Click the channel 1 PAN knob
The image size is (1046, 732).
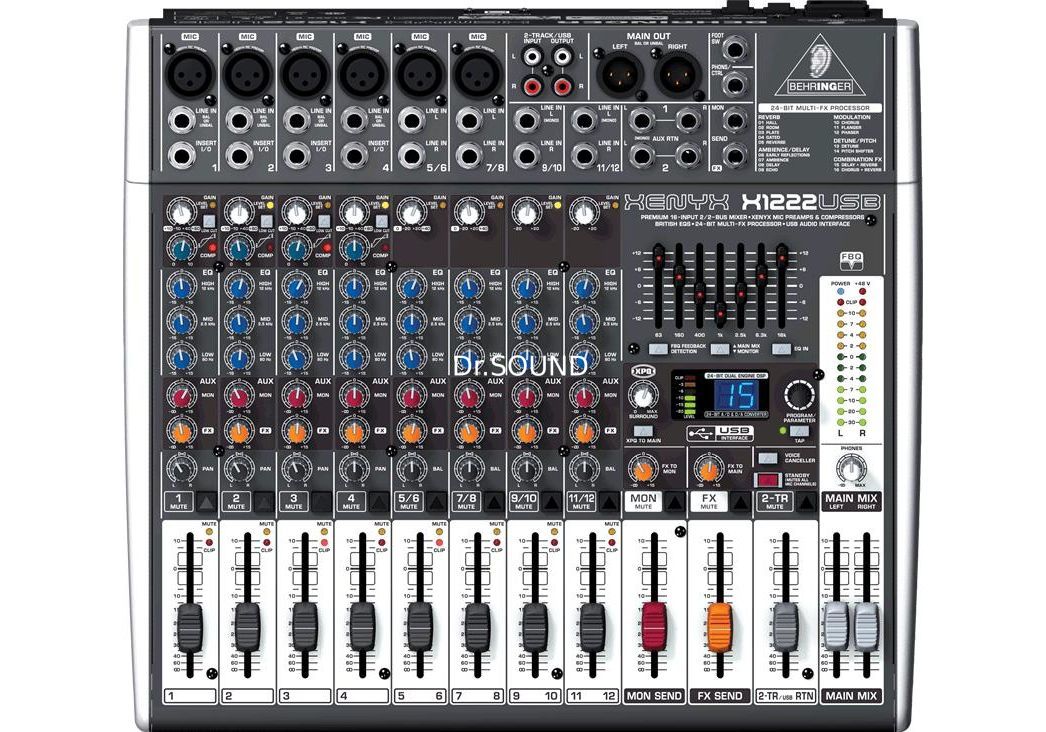(x=180, y=468)
